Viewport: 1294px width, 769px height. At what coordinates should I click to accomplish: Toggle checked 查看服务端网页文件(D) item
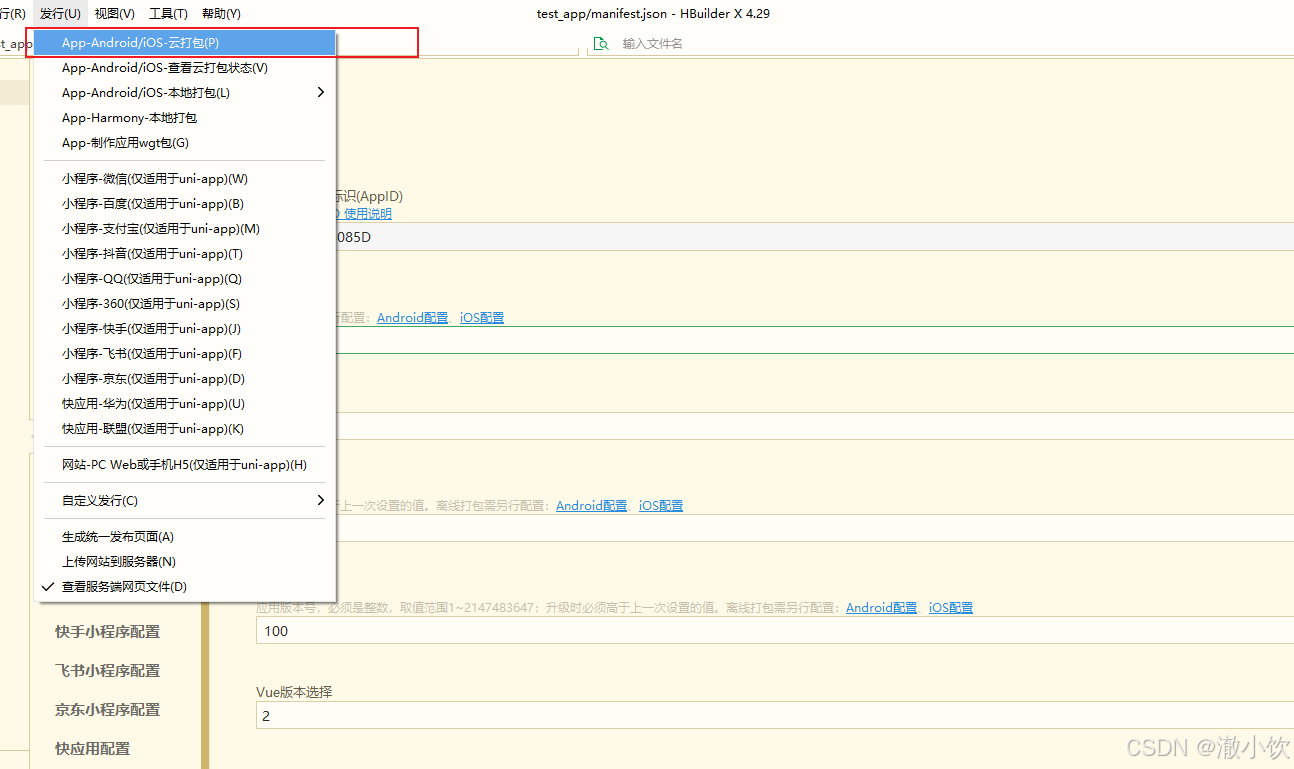coord(185,587)
